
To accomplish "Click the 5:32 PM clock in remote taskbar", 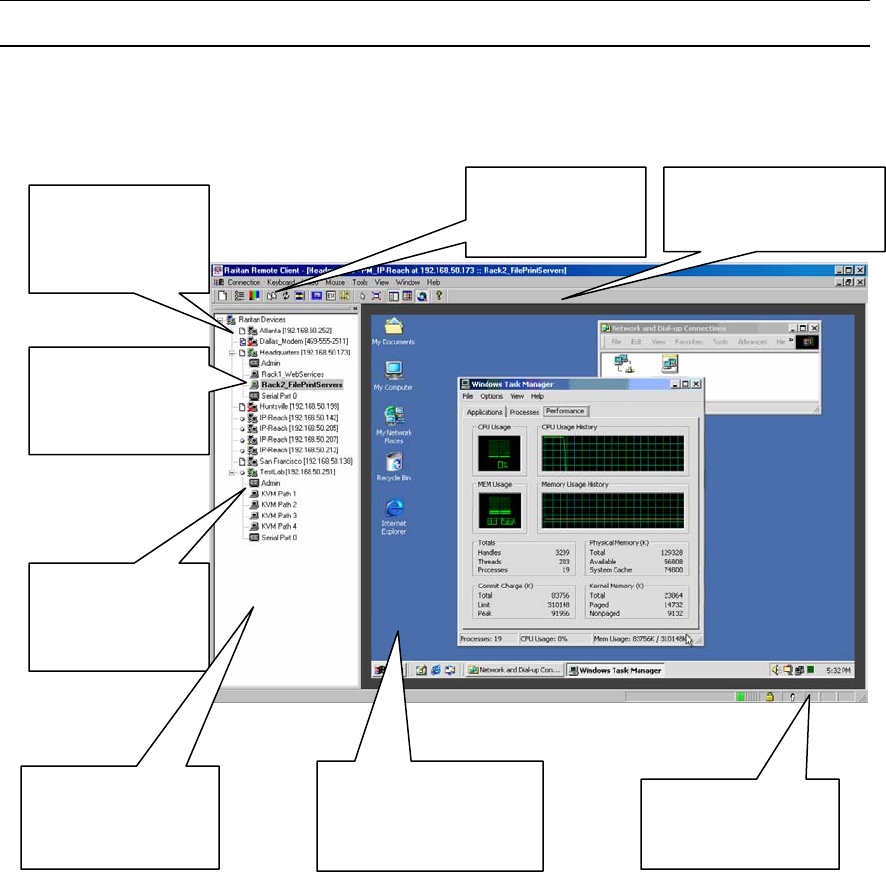I will tap(838, 671).
